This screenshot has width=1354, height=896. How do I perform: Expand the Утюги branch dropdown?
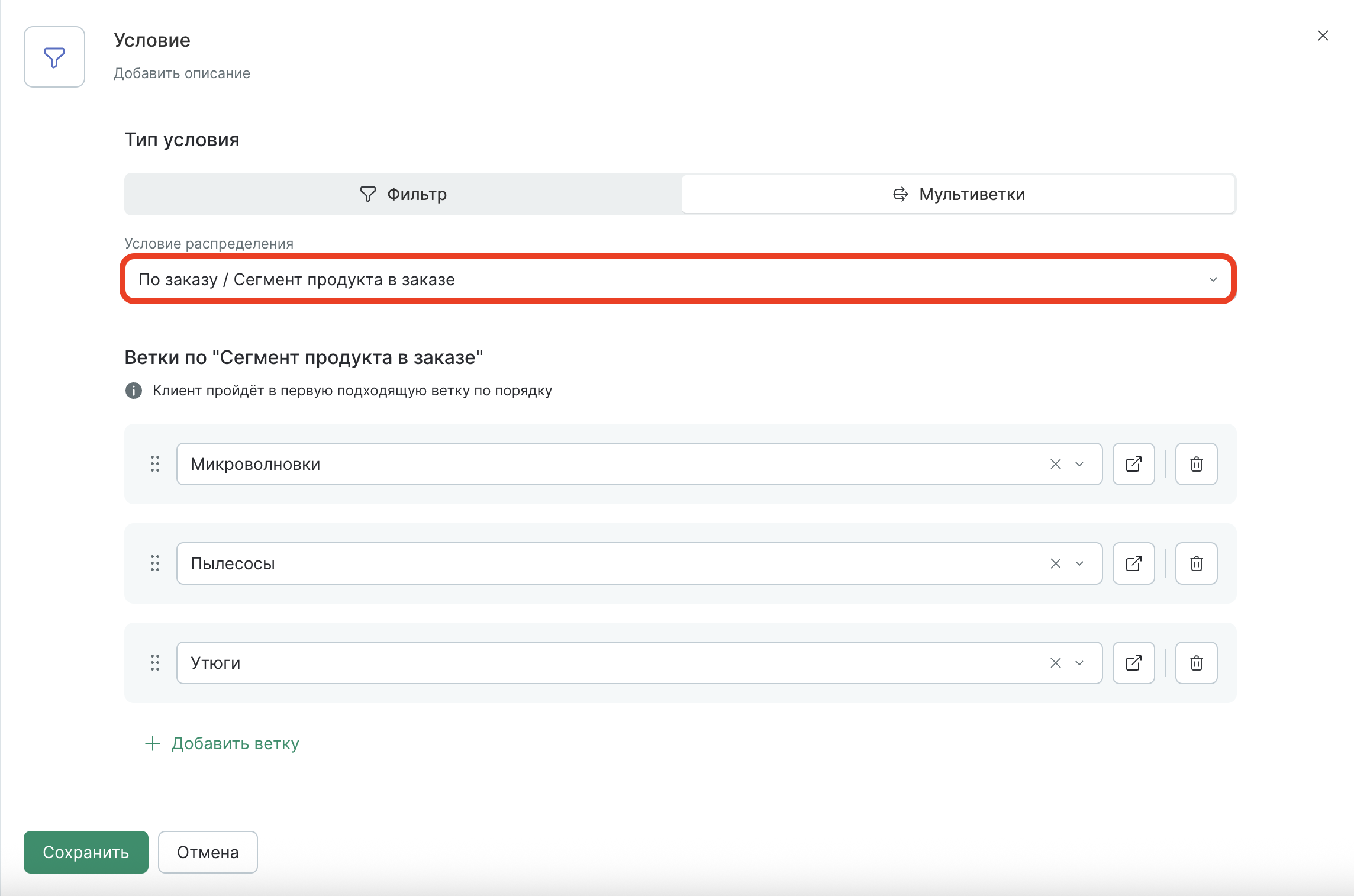[x=1079, y=663]
